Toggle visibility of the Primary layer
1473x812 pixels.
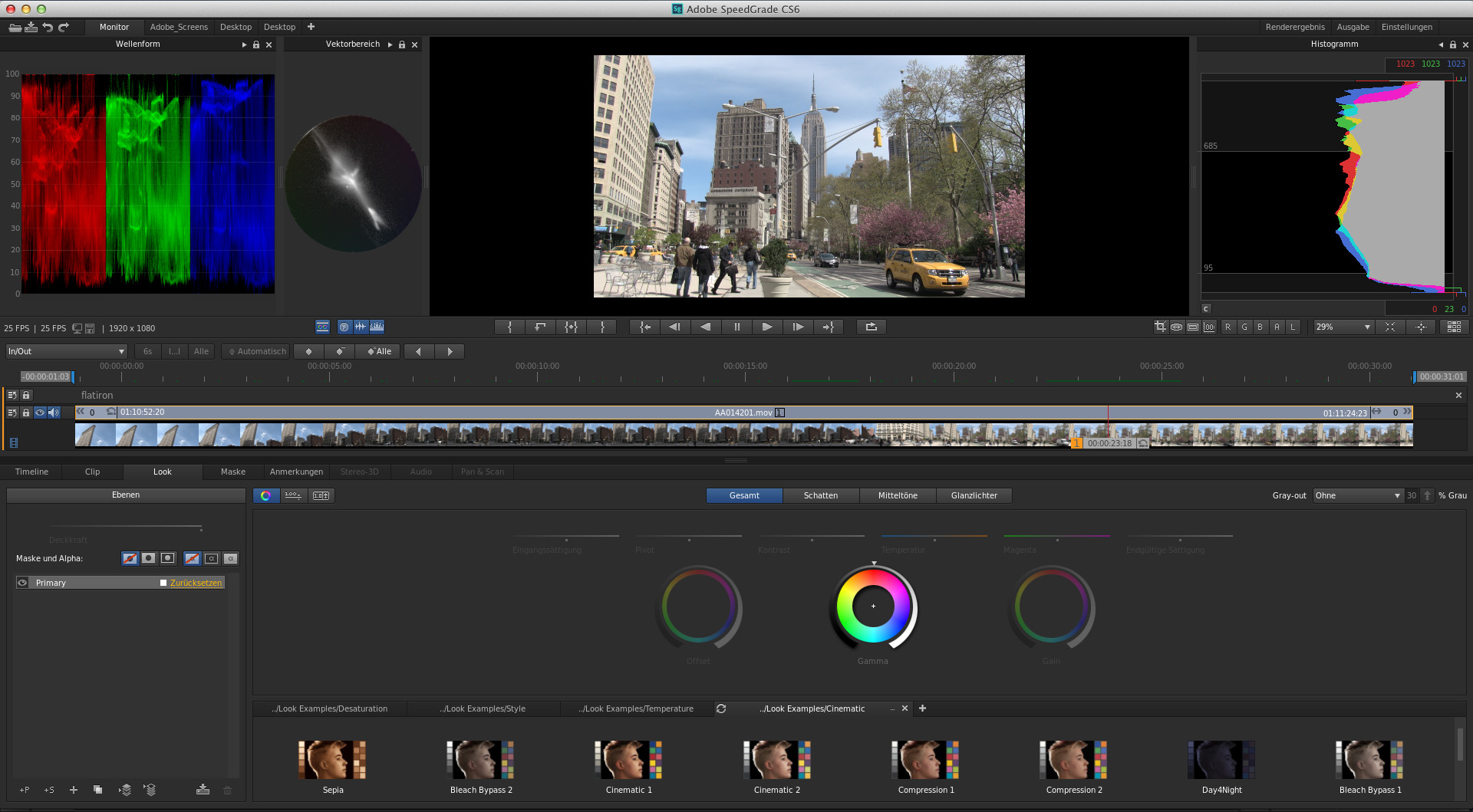tap(22, 584)
